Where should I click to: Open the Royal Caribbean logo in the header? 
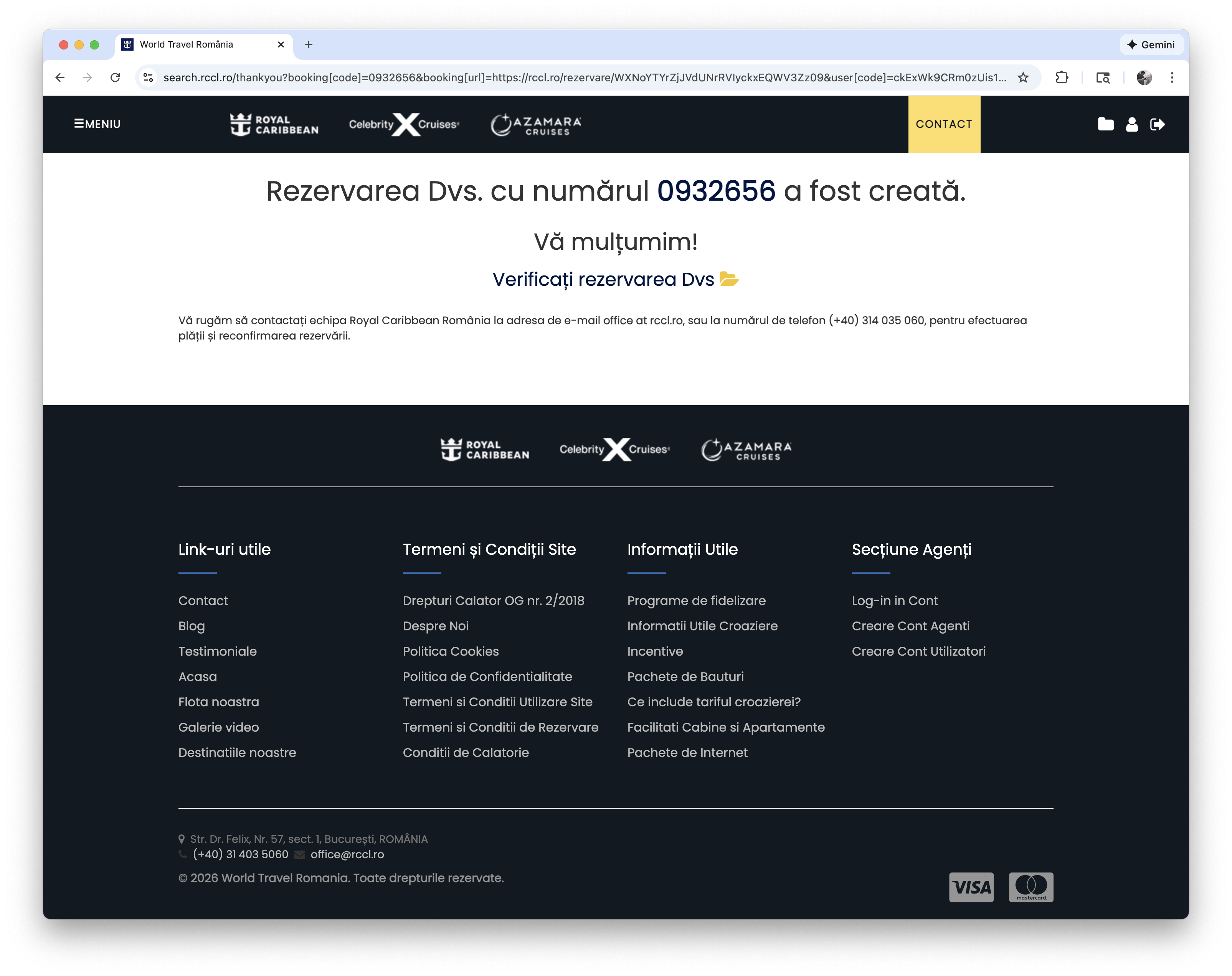(273, 124)
